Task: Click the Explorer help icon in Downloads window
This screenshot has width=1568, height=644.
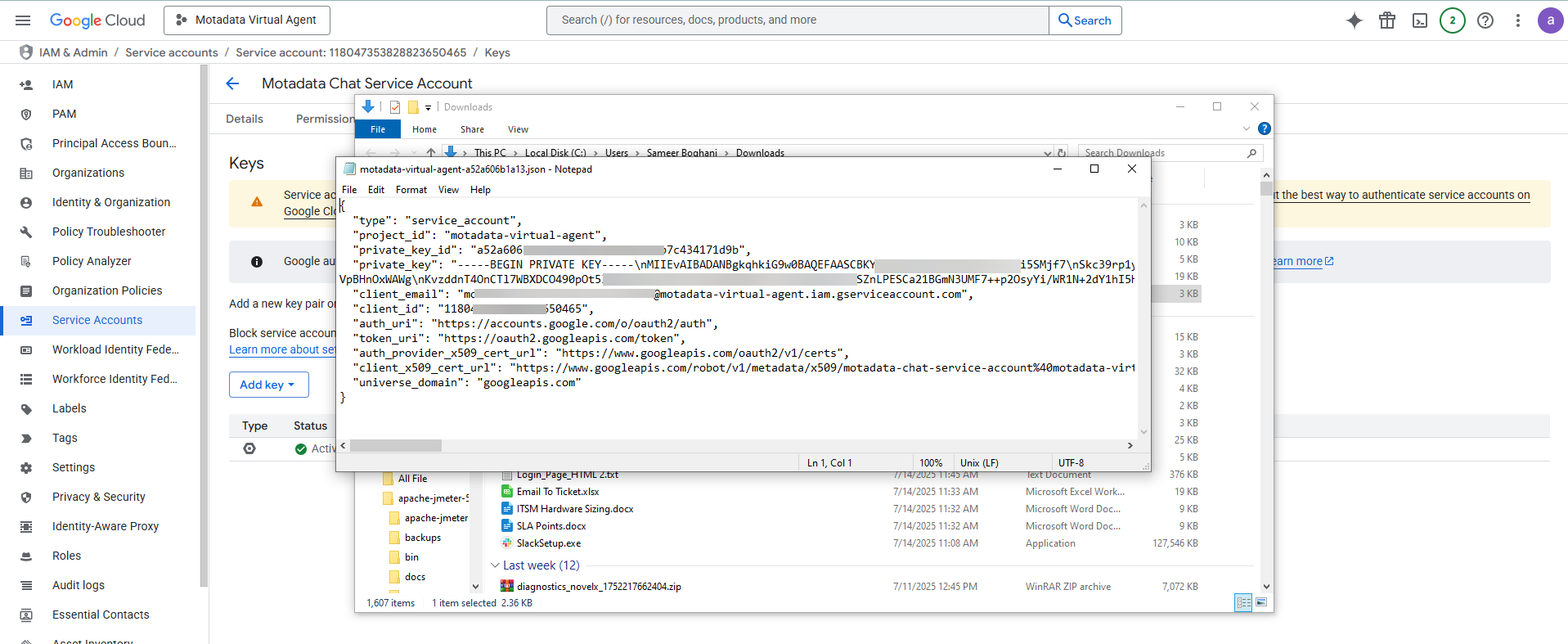Action: (x=1264, y=128)
